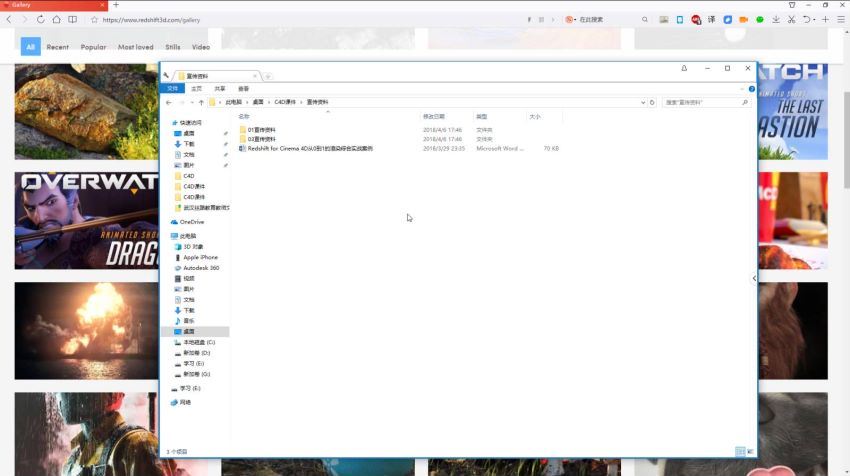Open Explorer recent locations dropdown arrow
Viewport: 850px width, 476px height.
[x=191, y=102]
